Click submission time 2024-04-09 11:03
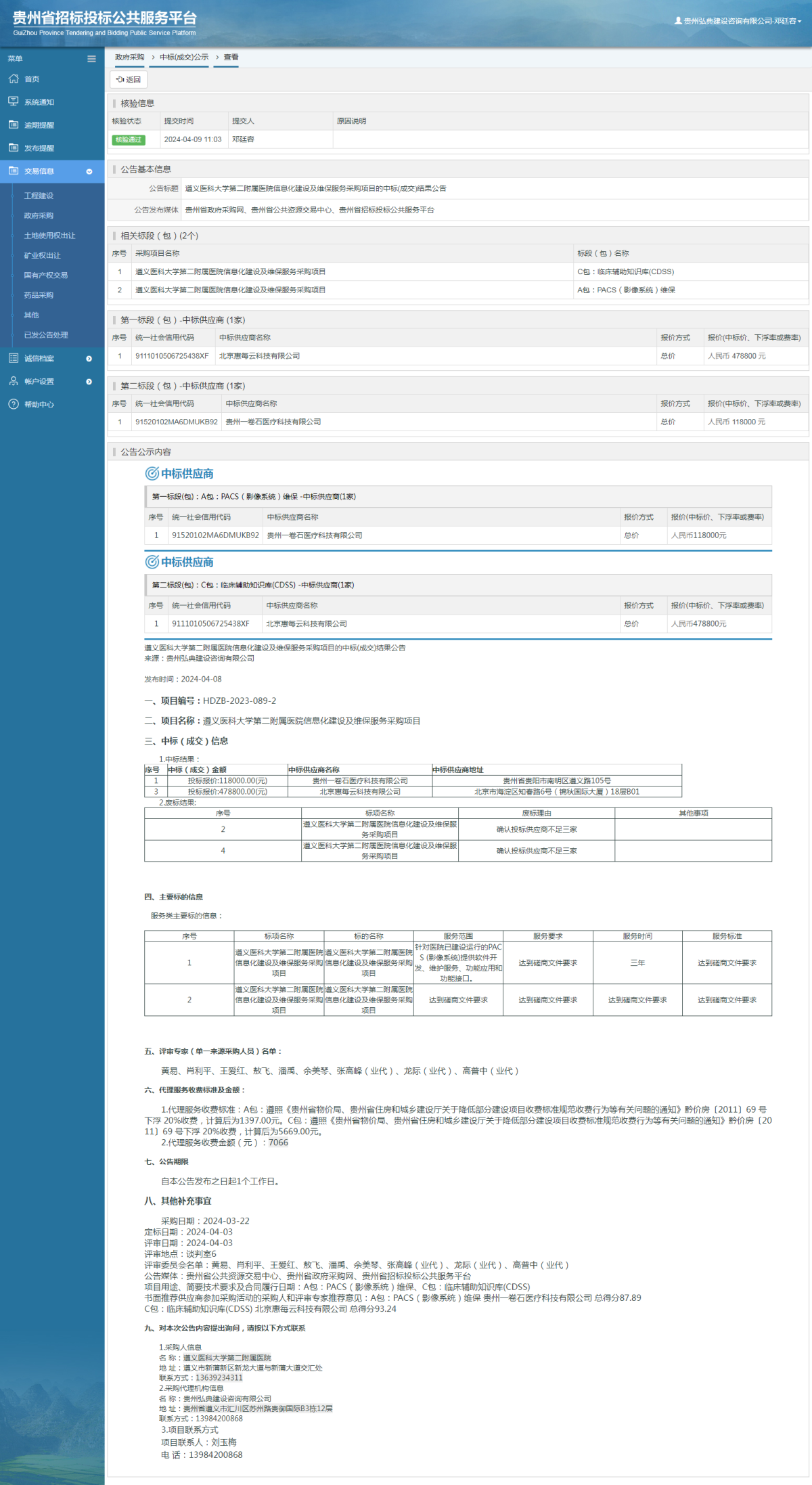This screenshot has width=812, height=1485. click(193, 139)
